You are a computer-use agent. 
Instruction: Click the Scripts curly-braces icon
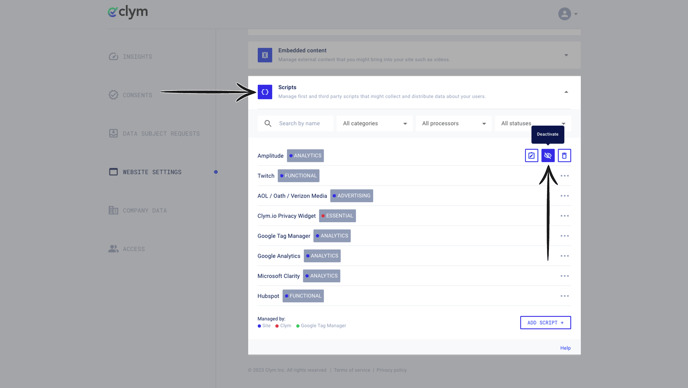click(x=265, y=92)
